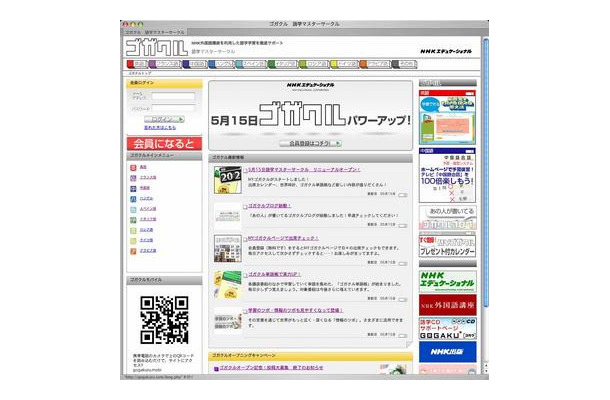The height and width of the screenshot is (400, 610).
Task: Open the blue NHK出版 banner
Action: point(447,352)
